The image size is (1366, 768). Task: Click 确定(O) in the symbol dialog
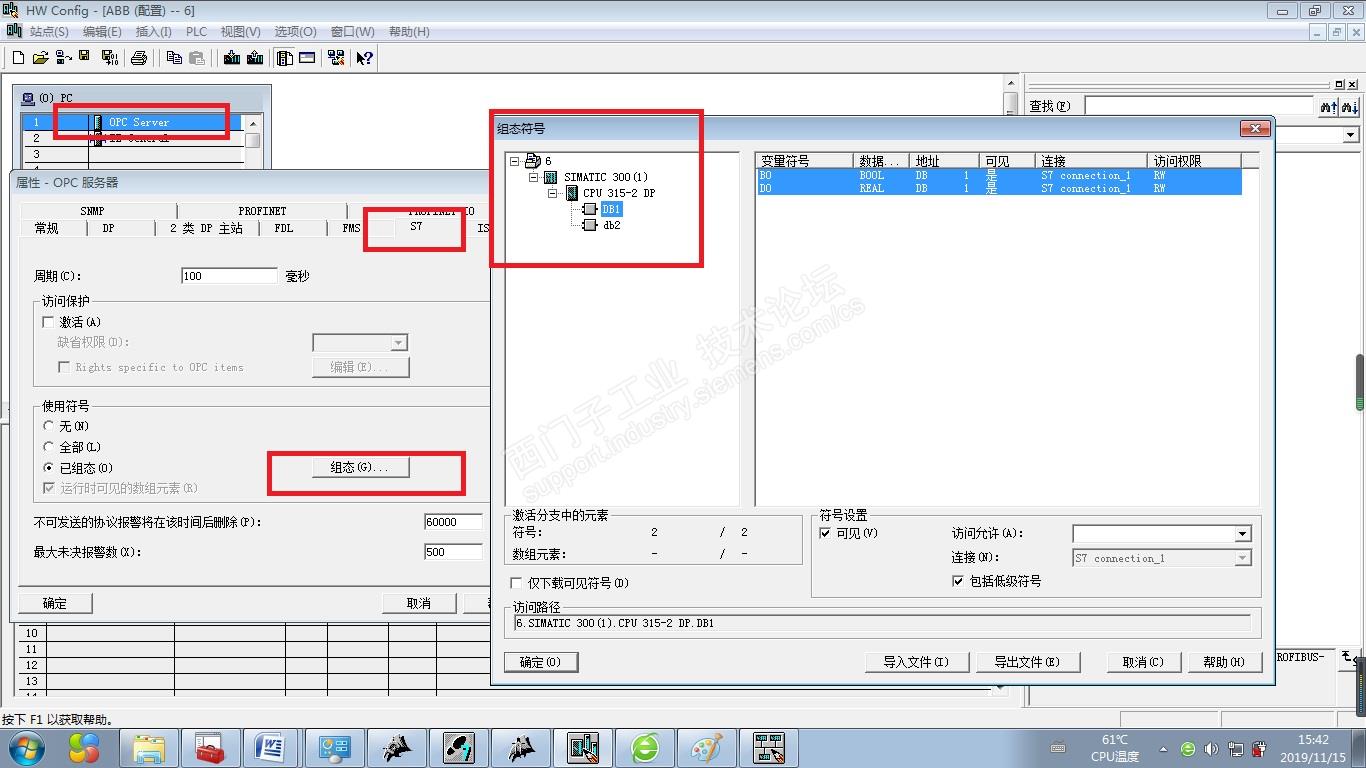tap(541, 662)
